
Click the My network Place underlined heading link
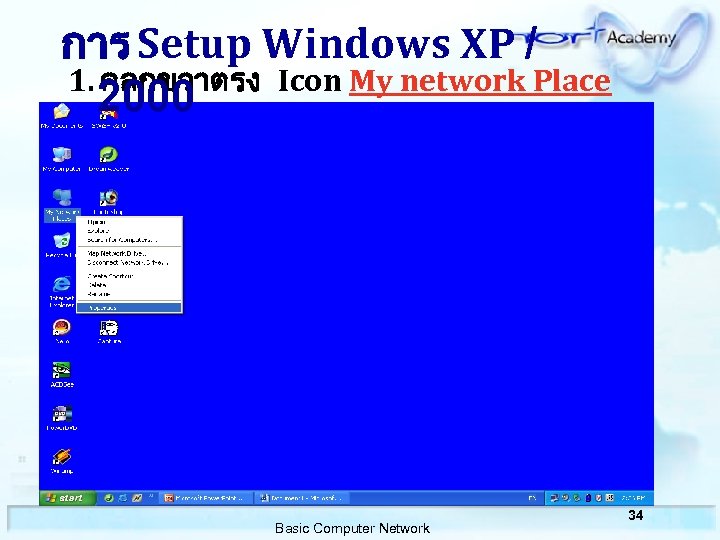480,81
